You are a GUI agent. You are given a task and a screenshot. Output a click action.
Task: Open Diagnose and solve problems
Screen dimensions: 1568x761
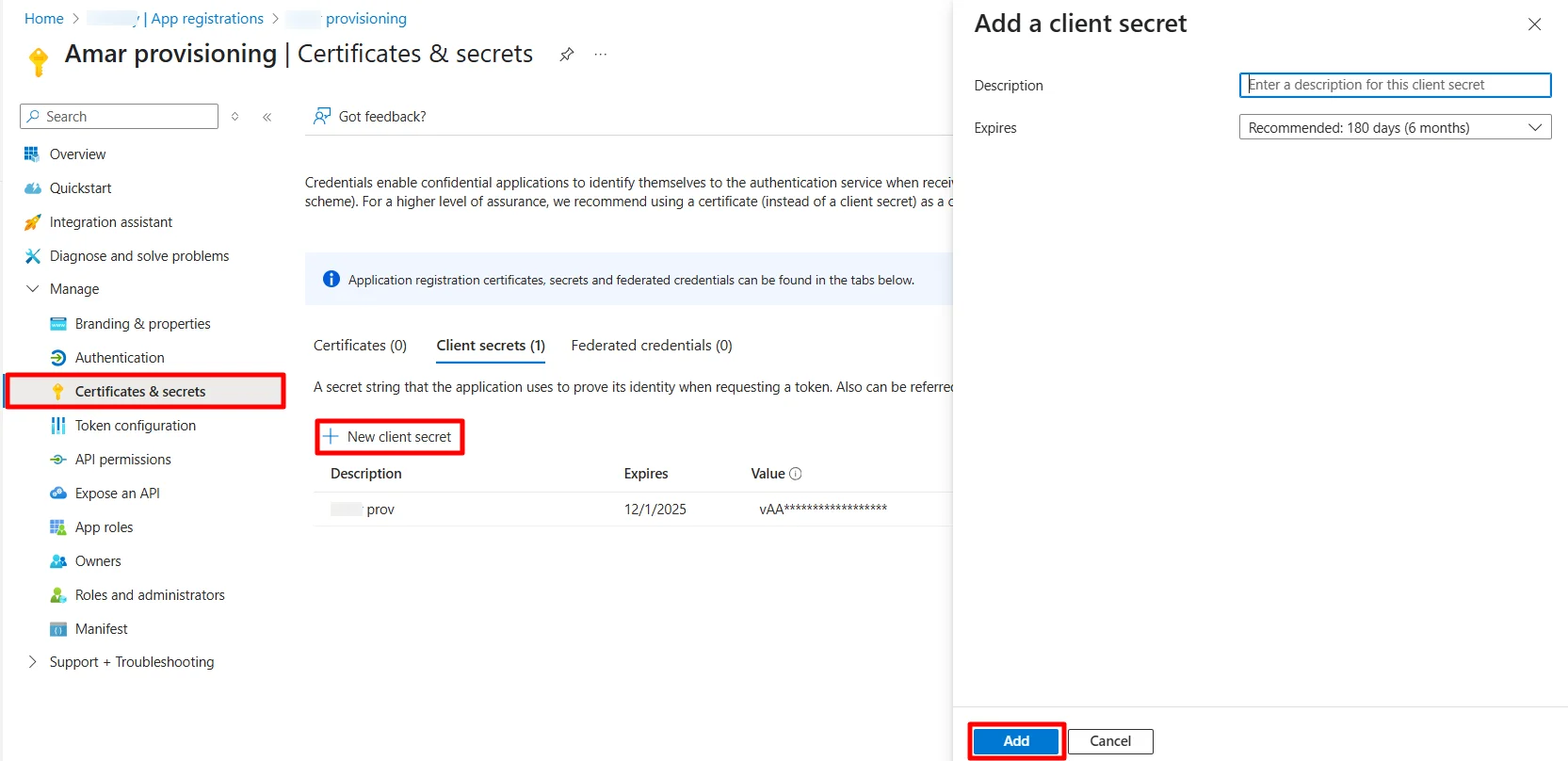pyautogui.click(x=139, y=256)
